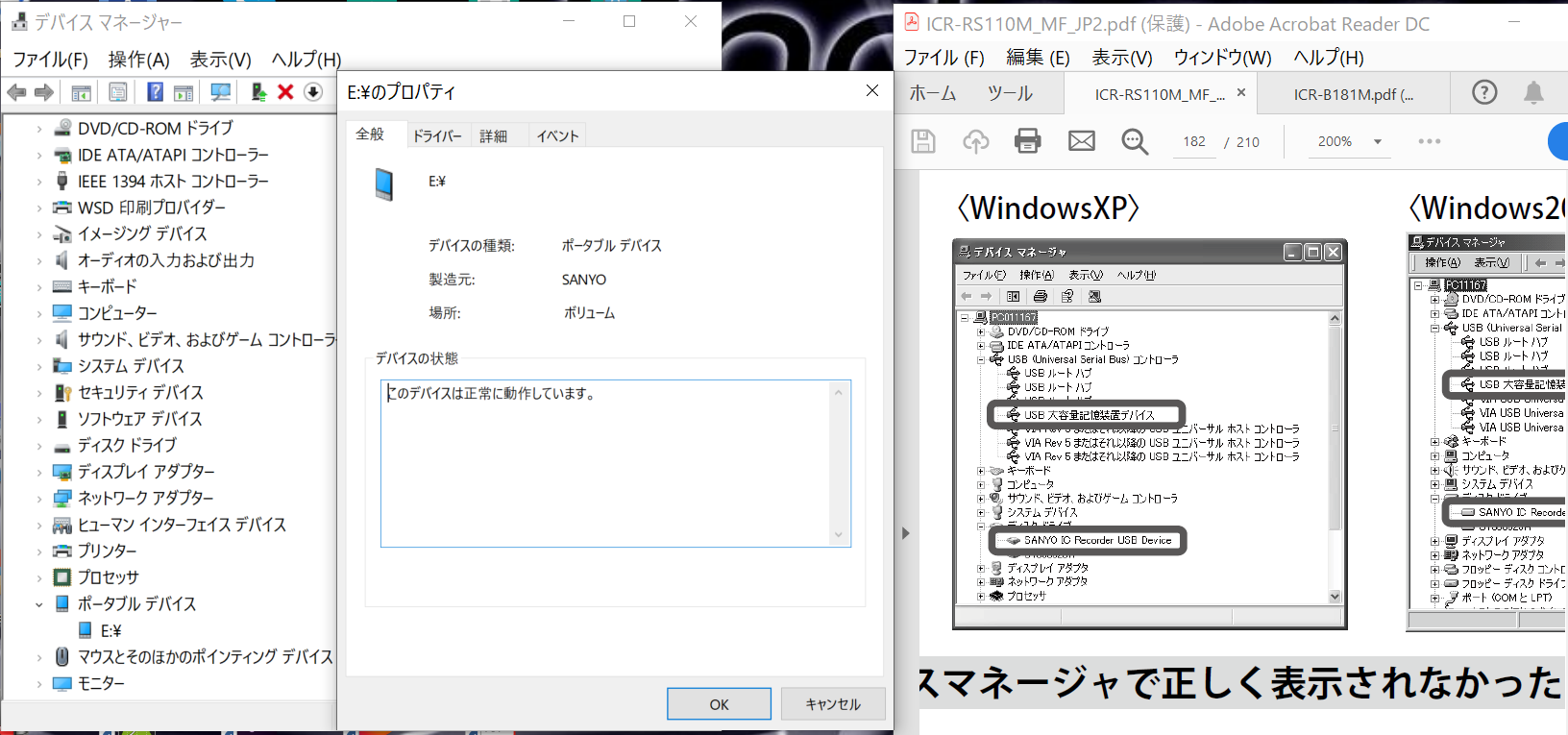This screenshot has width=1568, height=735.
Task: Select IEEE 1394 ホスト コントローラー tree item
Action: tap(173, 182)
